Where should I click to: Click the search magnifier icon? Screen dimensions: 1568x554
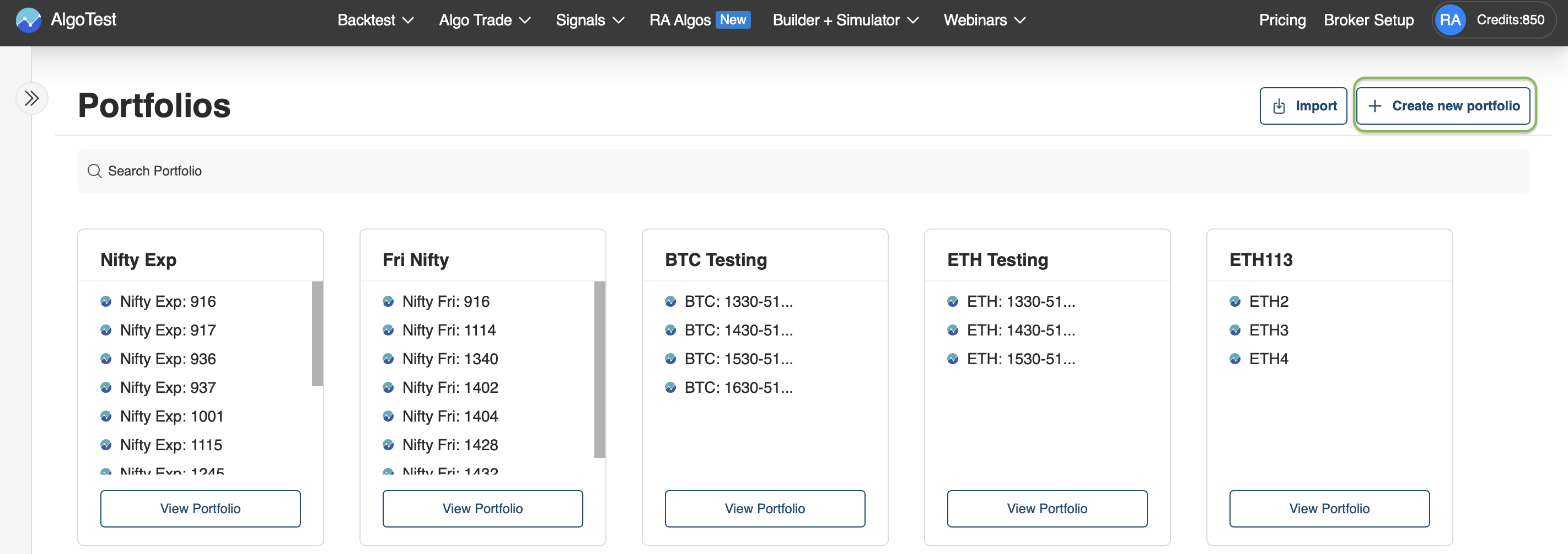click(95, 171)
